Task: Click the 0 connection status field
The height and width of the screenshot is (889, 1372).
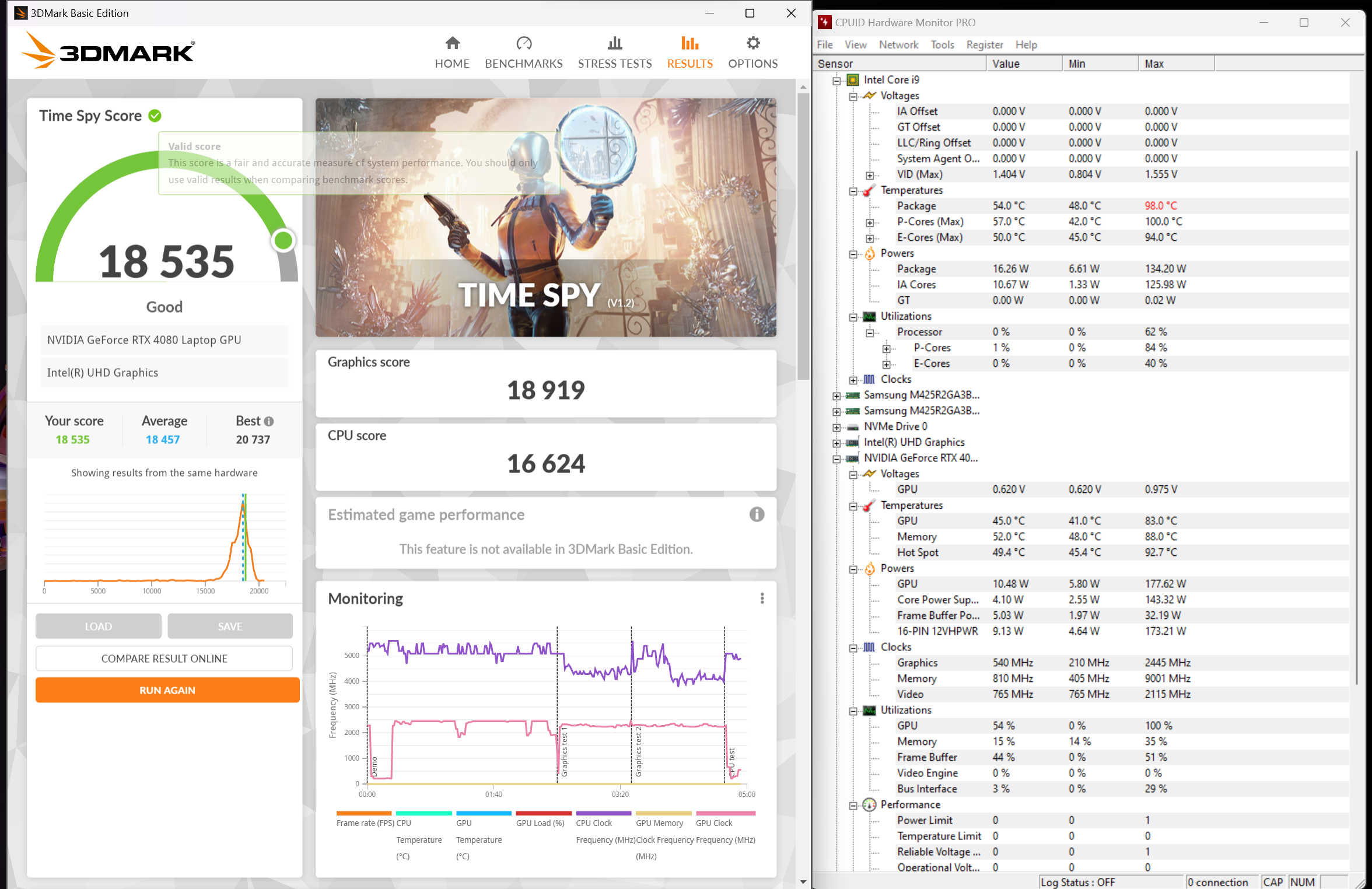Action: 1221,882
